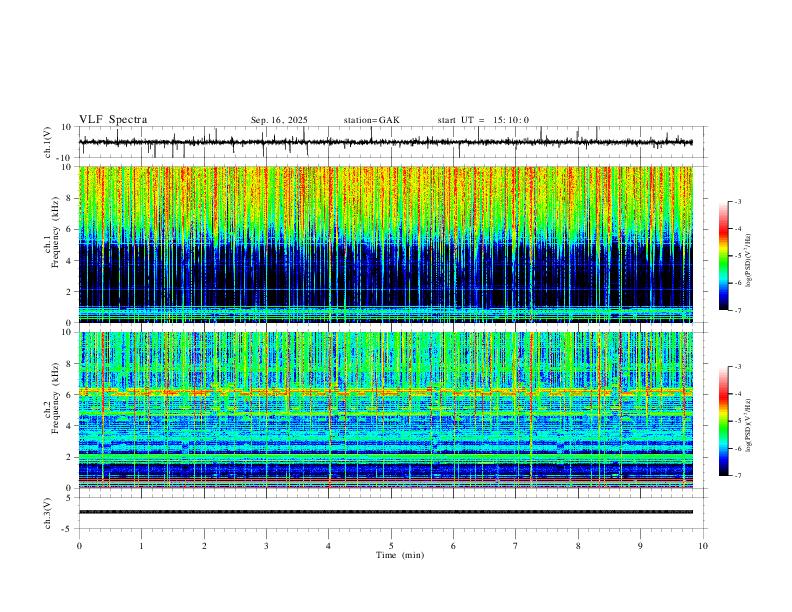Screen dimensions: 792x612
Task: Click the 'ch.3(V)' axis label
Action: [48, 513]
